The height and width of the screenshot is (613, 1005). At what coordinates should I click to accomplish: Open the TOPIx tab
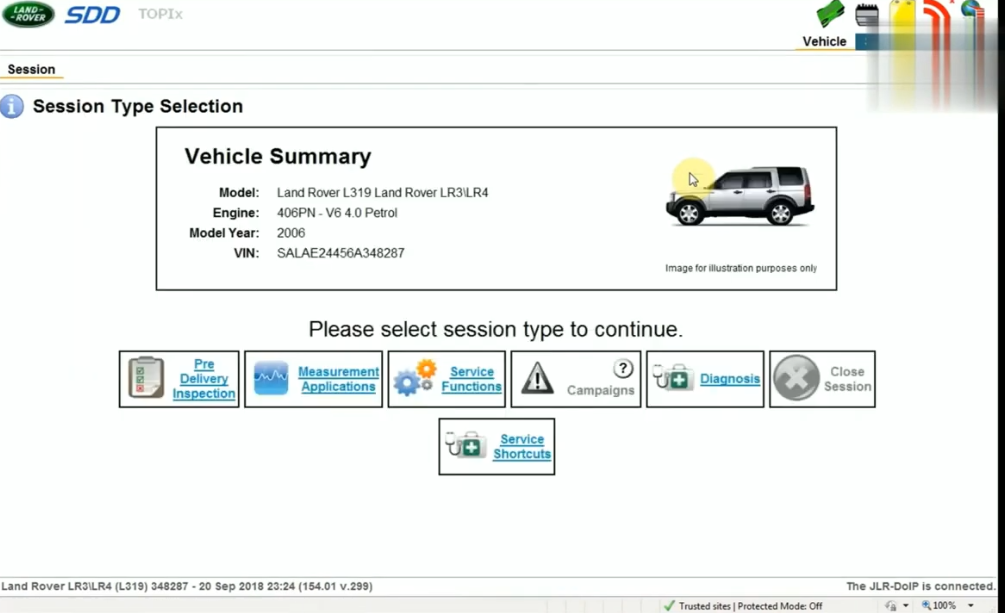point(160,14)
